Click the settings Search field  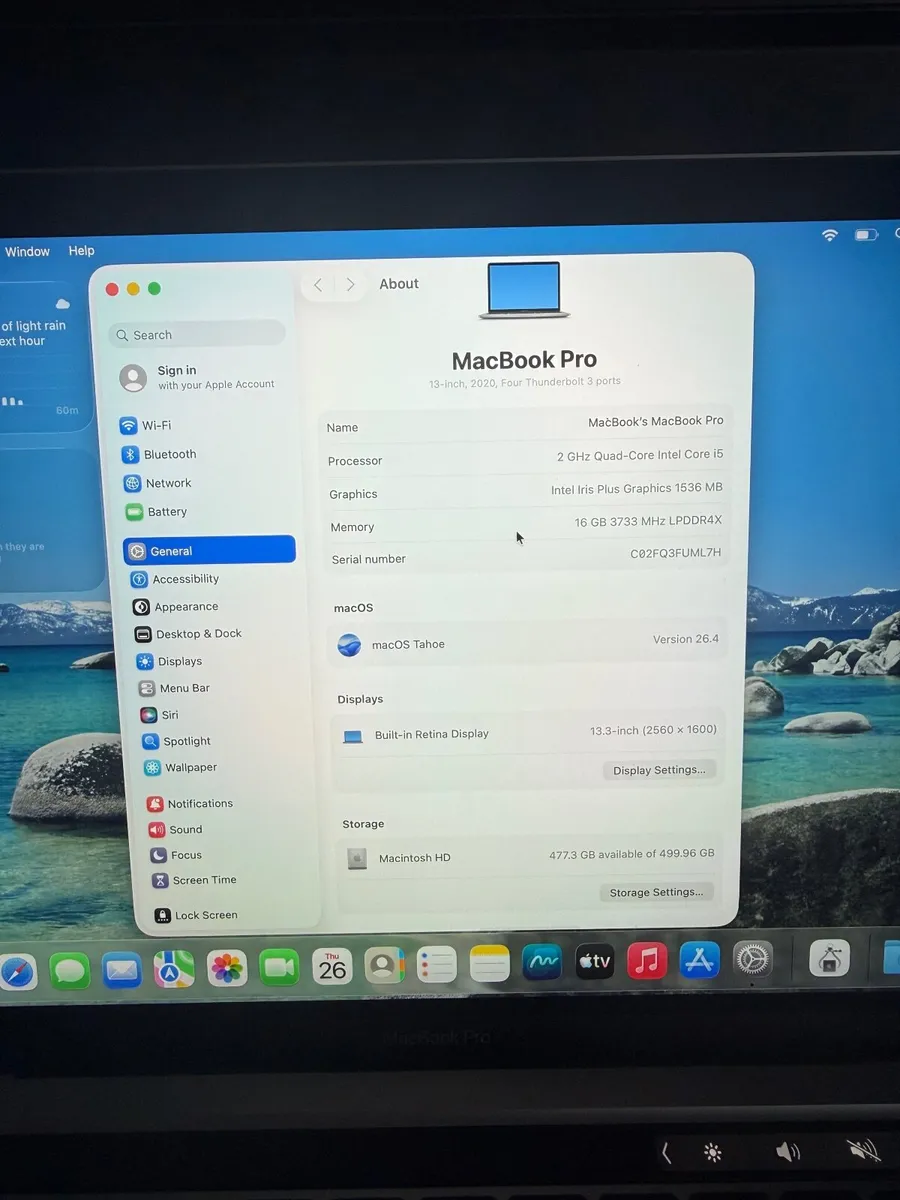(196, 334)
